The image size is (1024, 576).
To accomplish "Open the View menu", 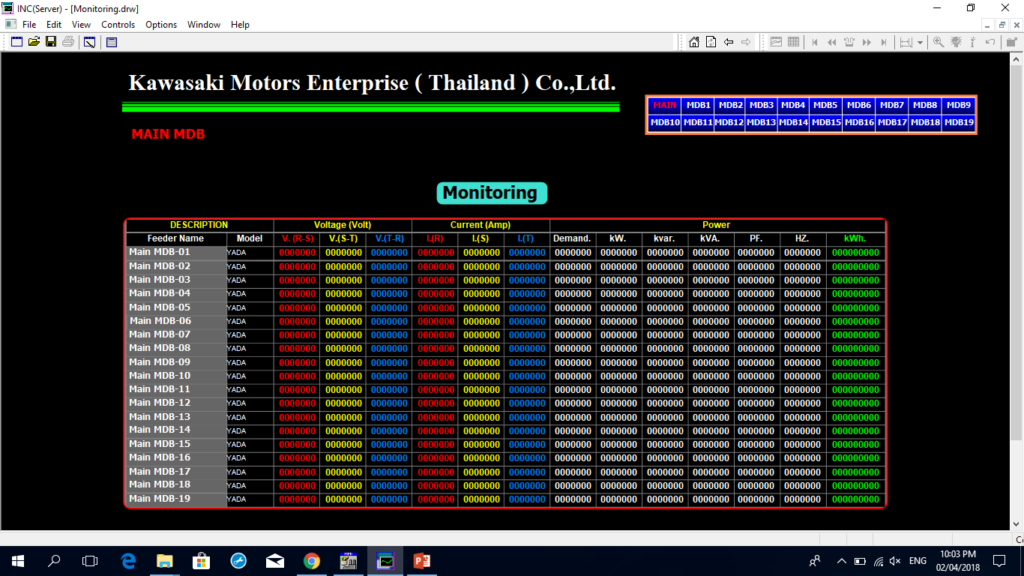I will click(81, 25).
